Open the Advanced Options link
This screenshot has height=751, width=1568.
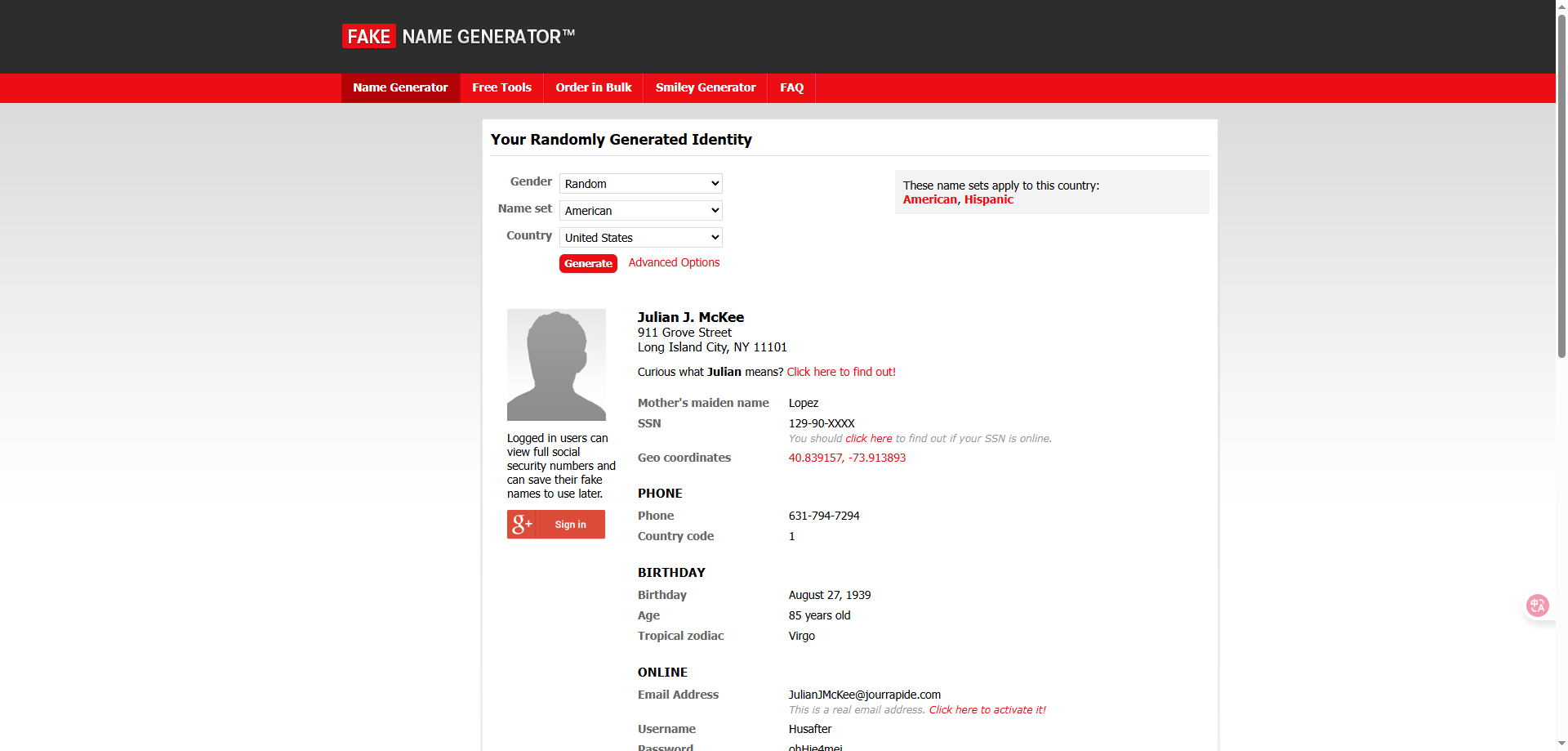point(674,262)
